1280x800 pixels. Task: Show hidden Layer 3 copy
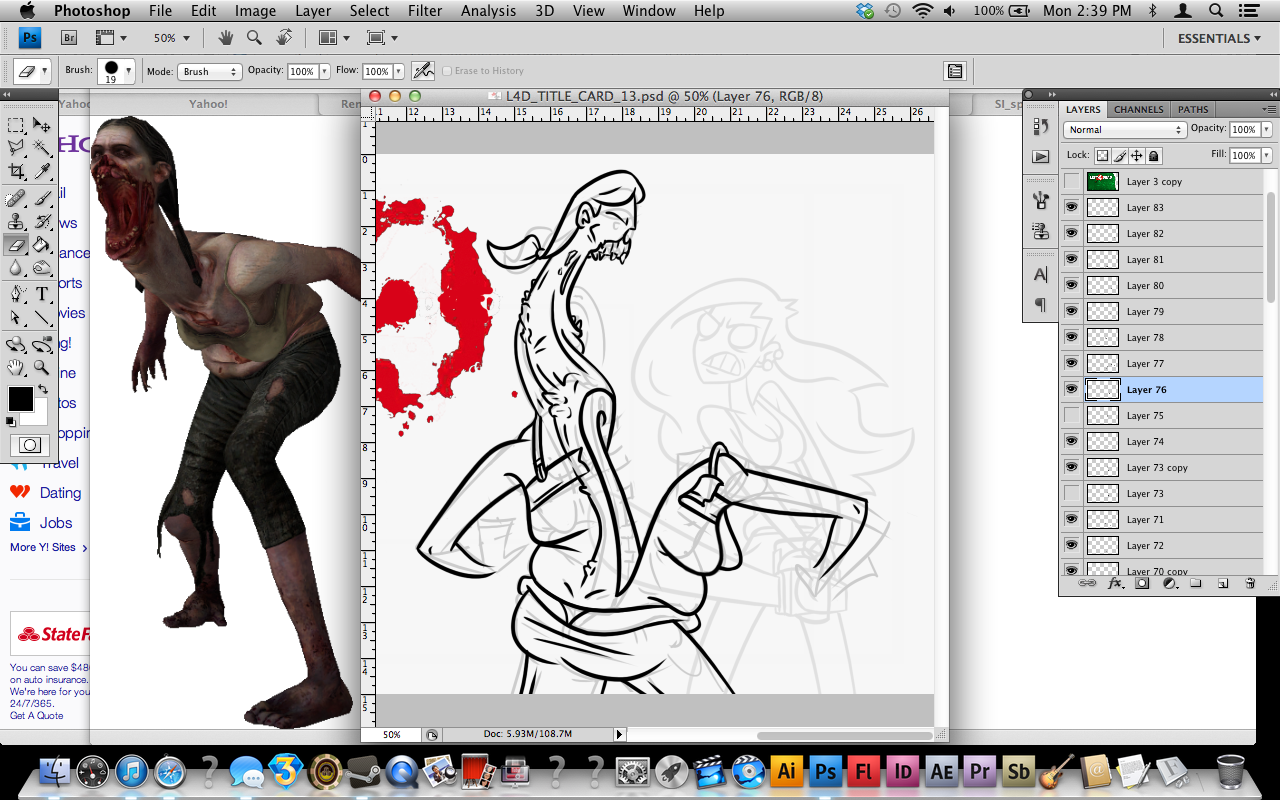1072,181
